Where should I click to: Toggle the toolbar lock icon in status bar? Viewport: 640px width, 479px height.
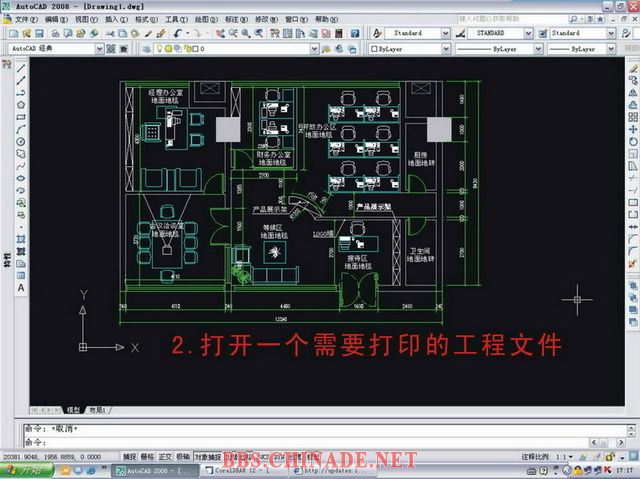610,457
